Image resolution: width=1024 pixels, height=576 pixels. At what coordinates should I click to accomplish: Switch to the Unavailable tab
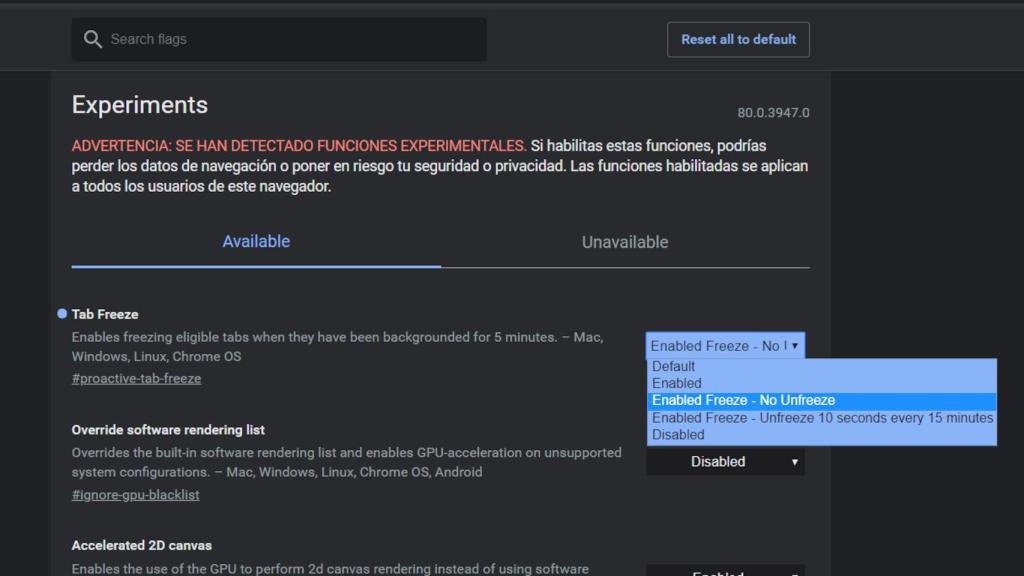pyautogui.click(x=625, y=242)
